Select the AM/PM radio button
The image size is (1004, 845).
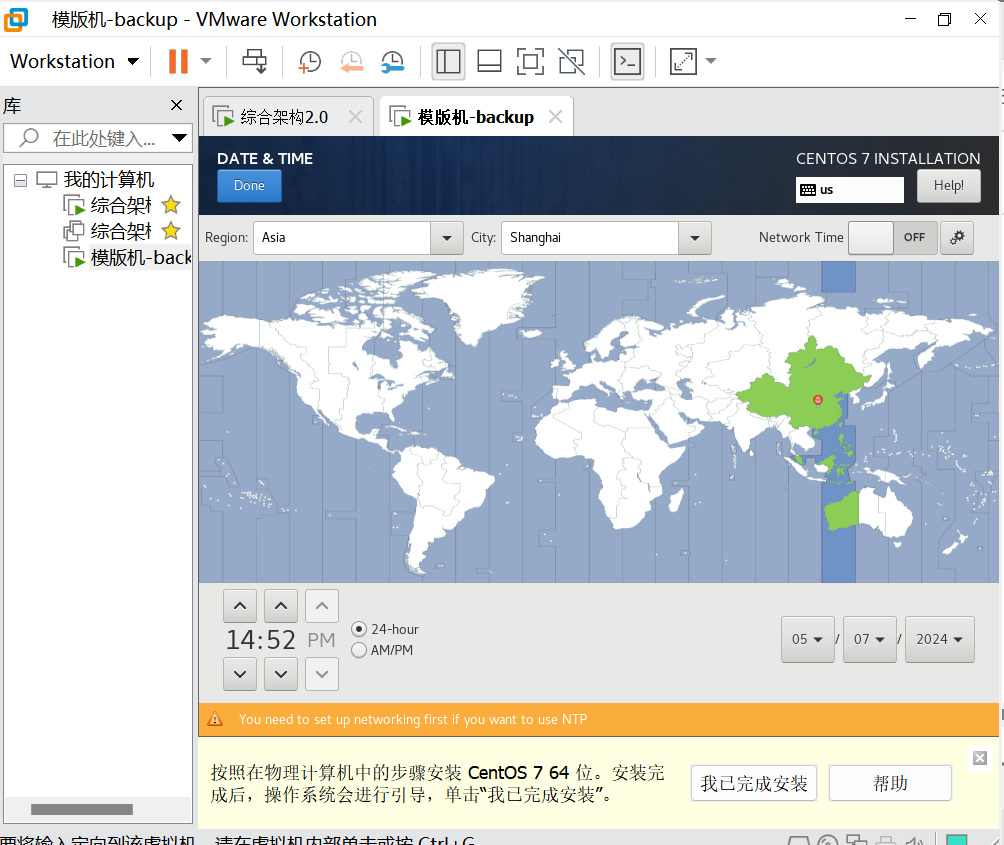click(359, 650)
